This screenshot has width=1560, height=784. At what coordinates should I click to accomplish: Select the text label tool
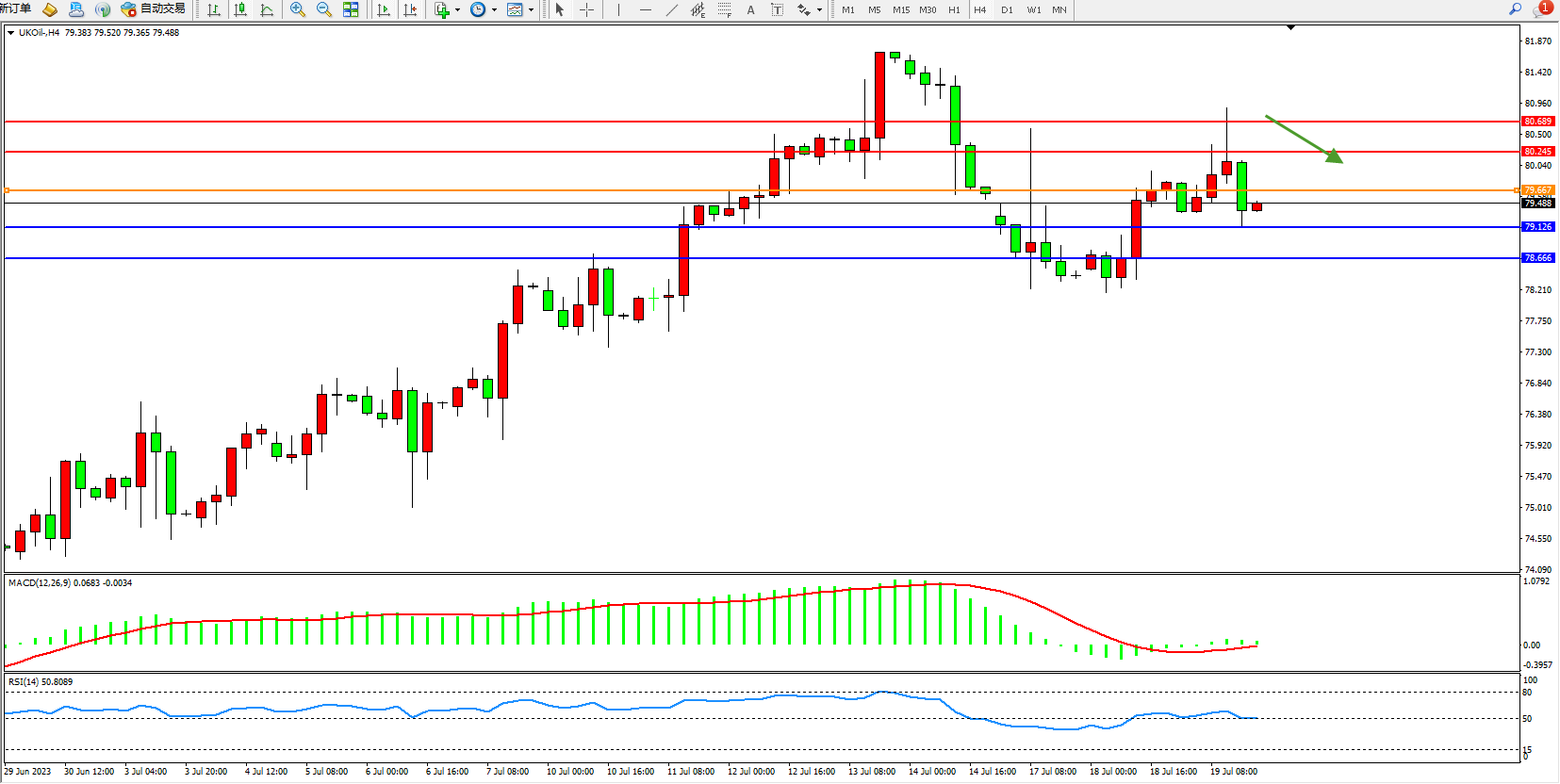click(777, 9)
